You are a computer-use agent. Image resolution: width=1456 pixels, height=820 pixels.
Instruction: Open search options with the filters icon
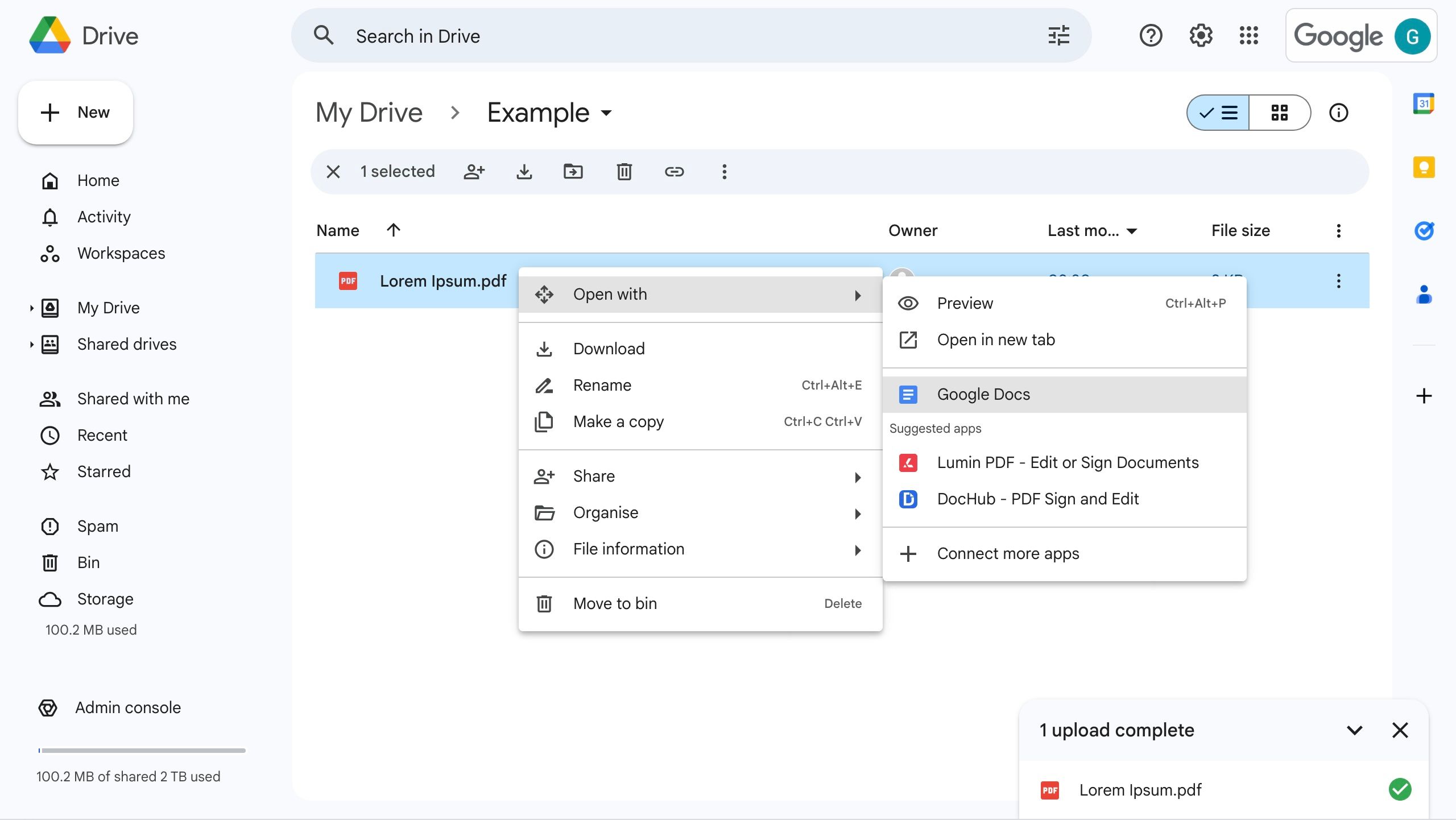pyautogui.click(x=1057, y=35)
